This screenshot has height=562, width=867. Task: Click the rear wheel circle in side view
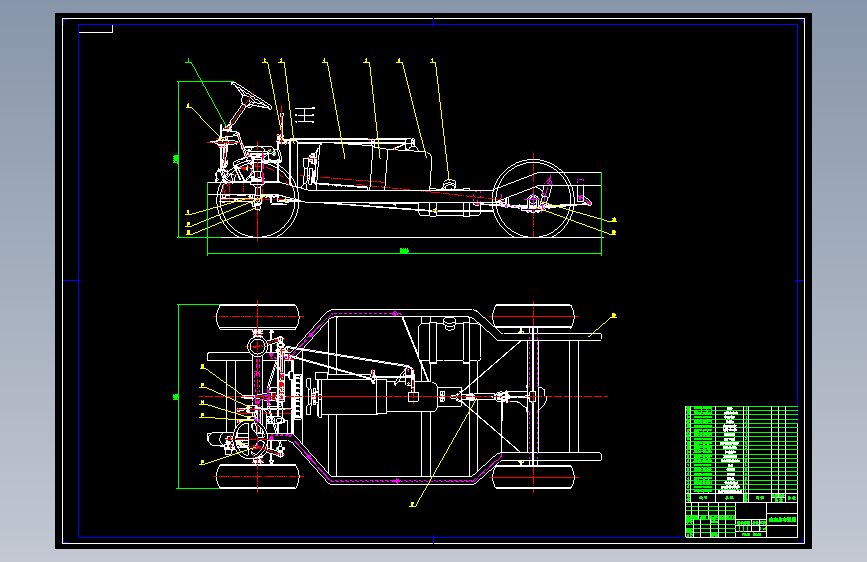(x=533, y=199)
